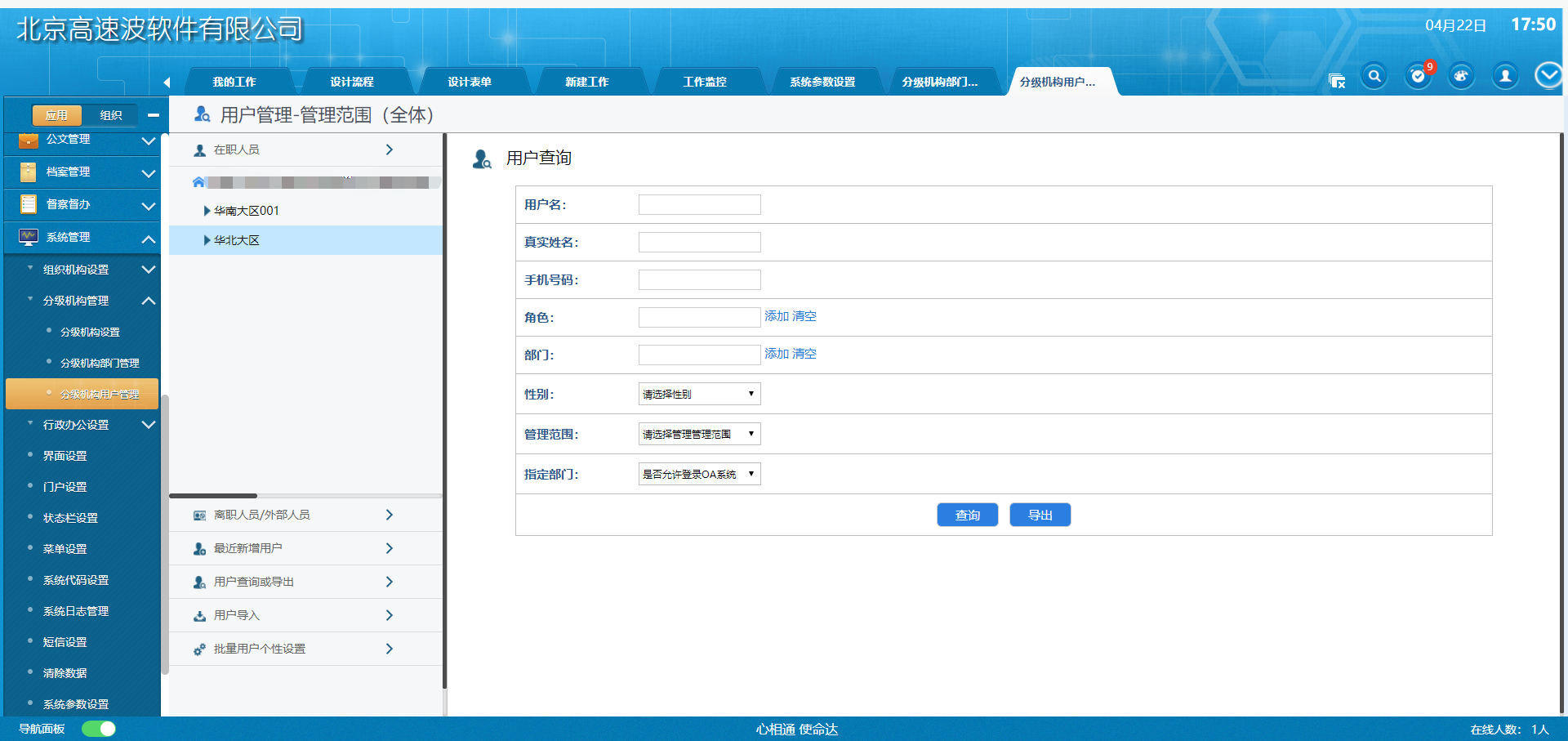1568x741 pixels.
Task: Expand the 华北大区 tree node
Action: [x=207, y=240]
